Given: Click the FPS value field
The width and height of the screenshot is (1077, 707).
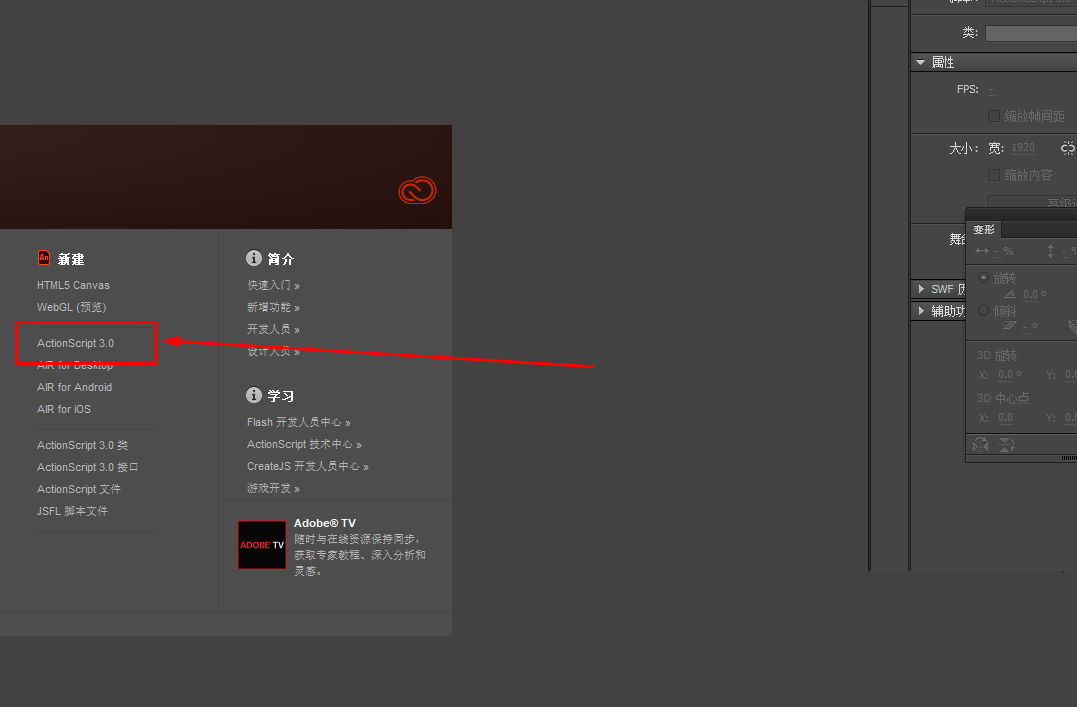Looking at the screenshot, I should (992, 89).
